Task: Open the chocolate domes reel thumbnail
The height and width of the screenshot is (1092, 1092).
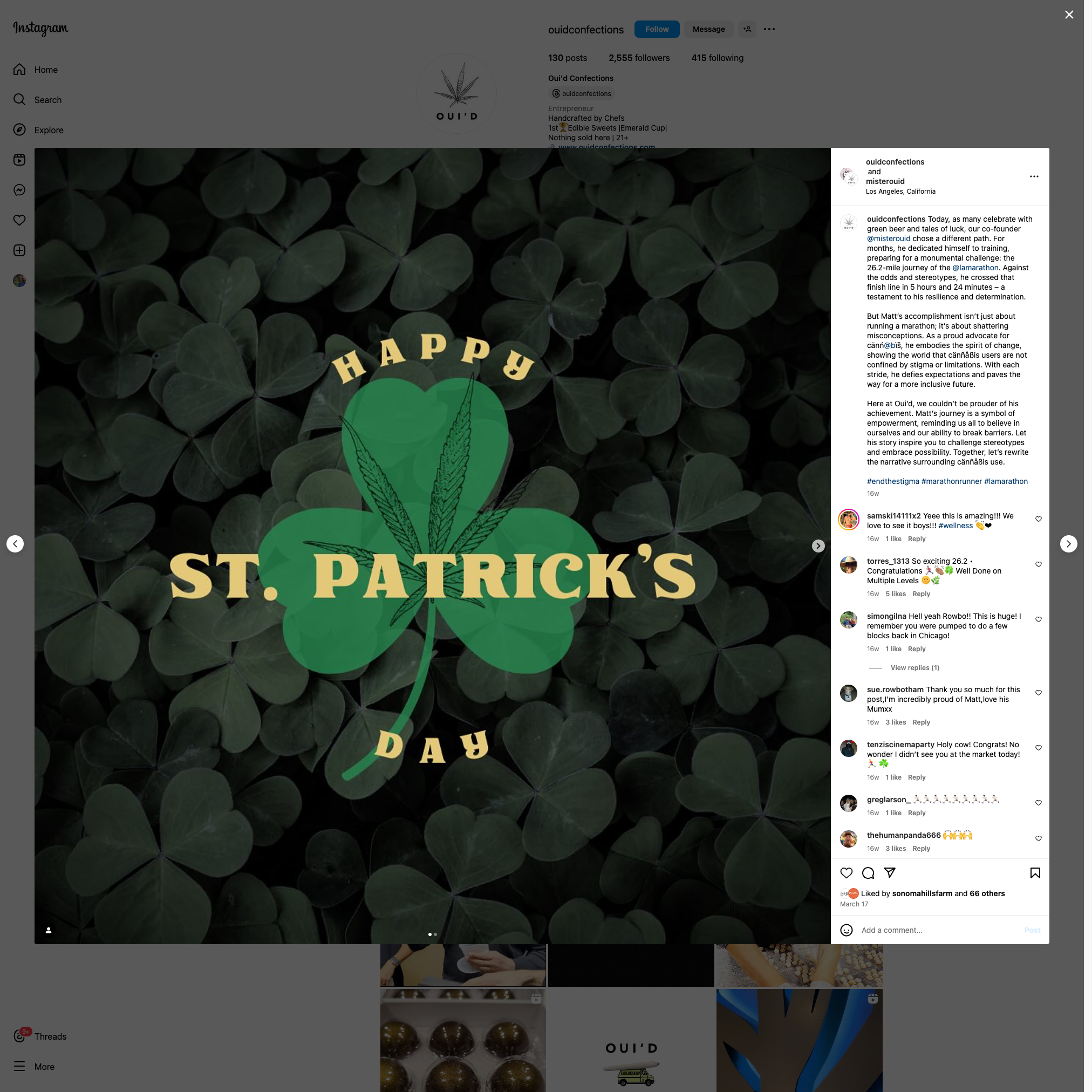Action: point(463,1040)
